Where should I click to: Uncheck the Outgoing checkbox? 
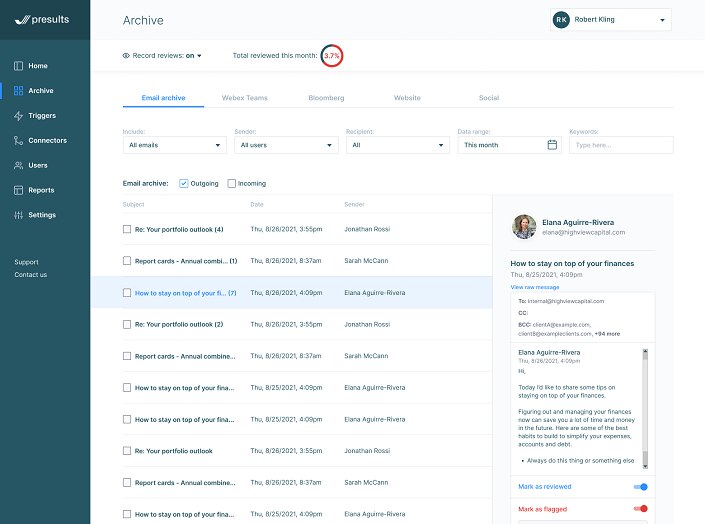(x=184, y=184)
